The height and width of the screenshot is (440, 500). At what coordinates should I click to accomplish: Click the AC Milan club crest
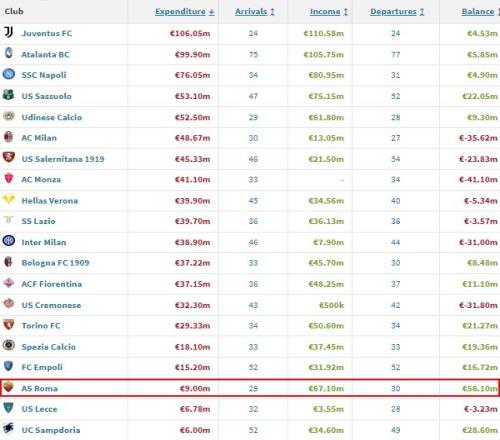tap(9, 137)
